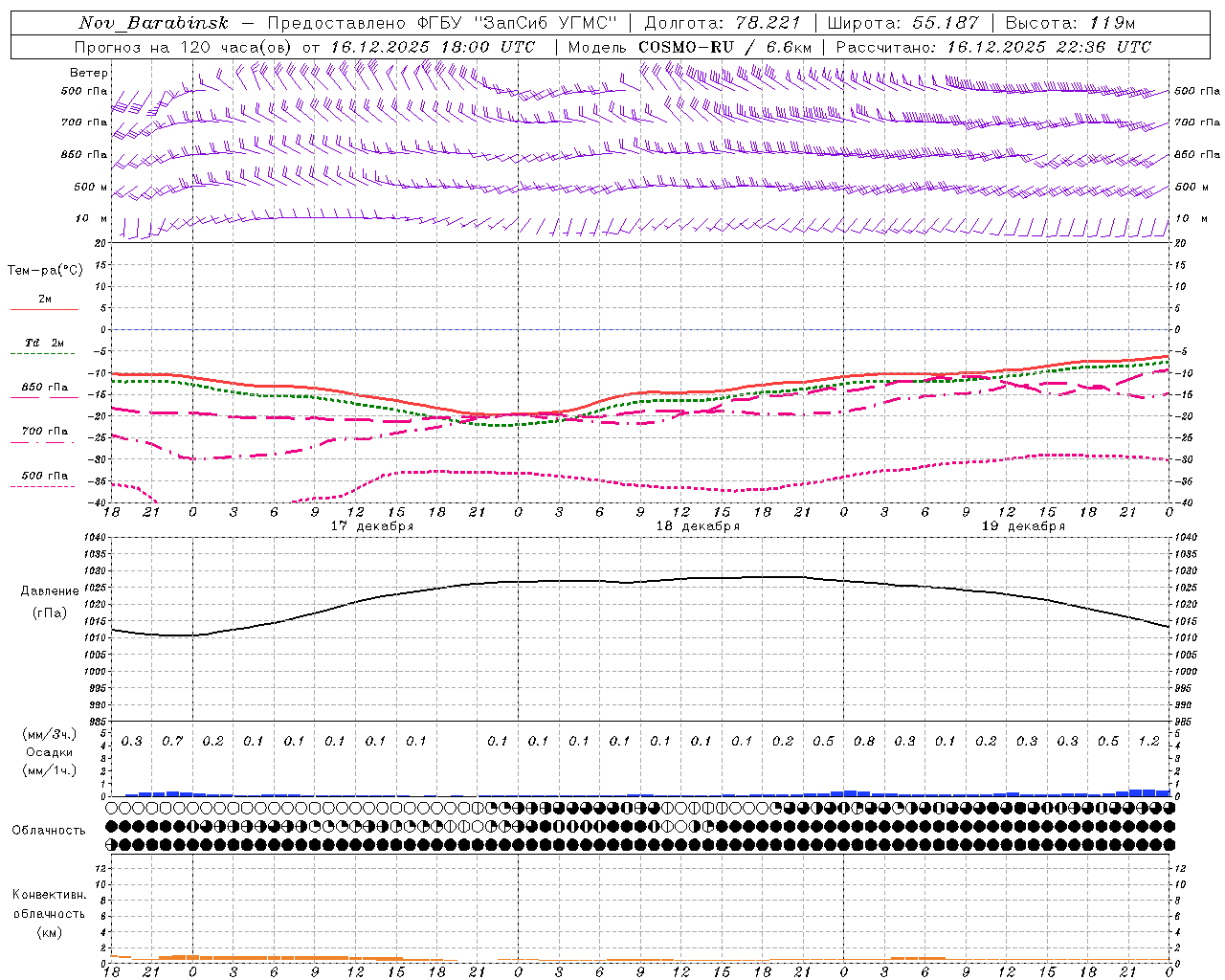The width and height of the screenshot is (1225, 980).
Task: Click the 20 value on left temperature axis
Action: (100, 243)
